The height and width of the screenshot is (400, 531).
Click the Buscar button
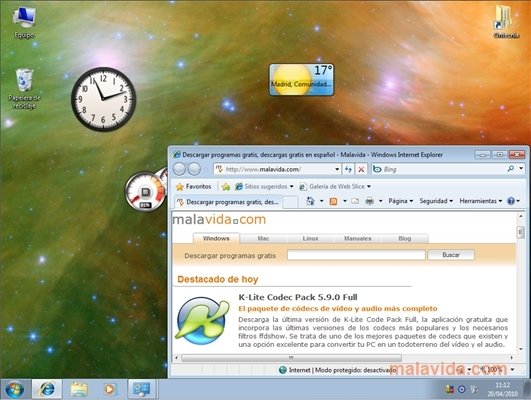pyautogui.click(x=451, y=255)
